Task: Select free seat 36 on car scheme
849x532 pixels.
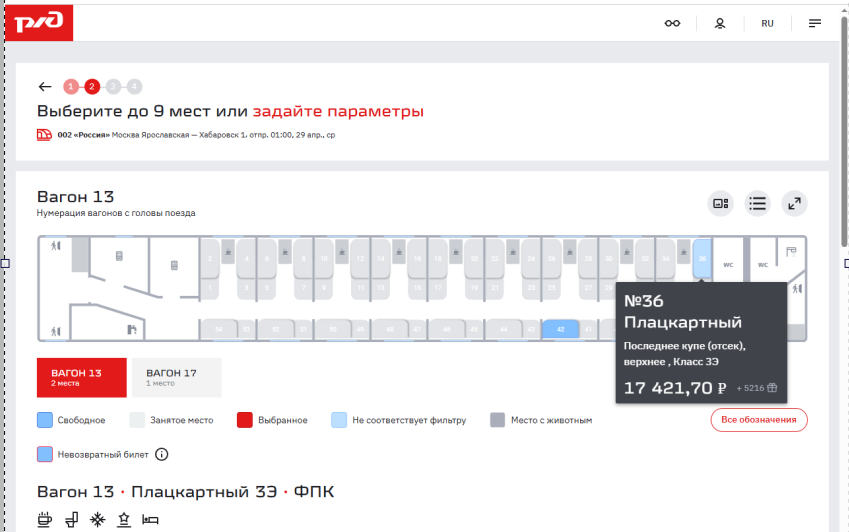Action: [702, 258]
